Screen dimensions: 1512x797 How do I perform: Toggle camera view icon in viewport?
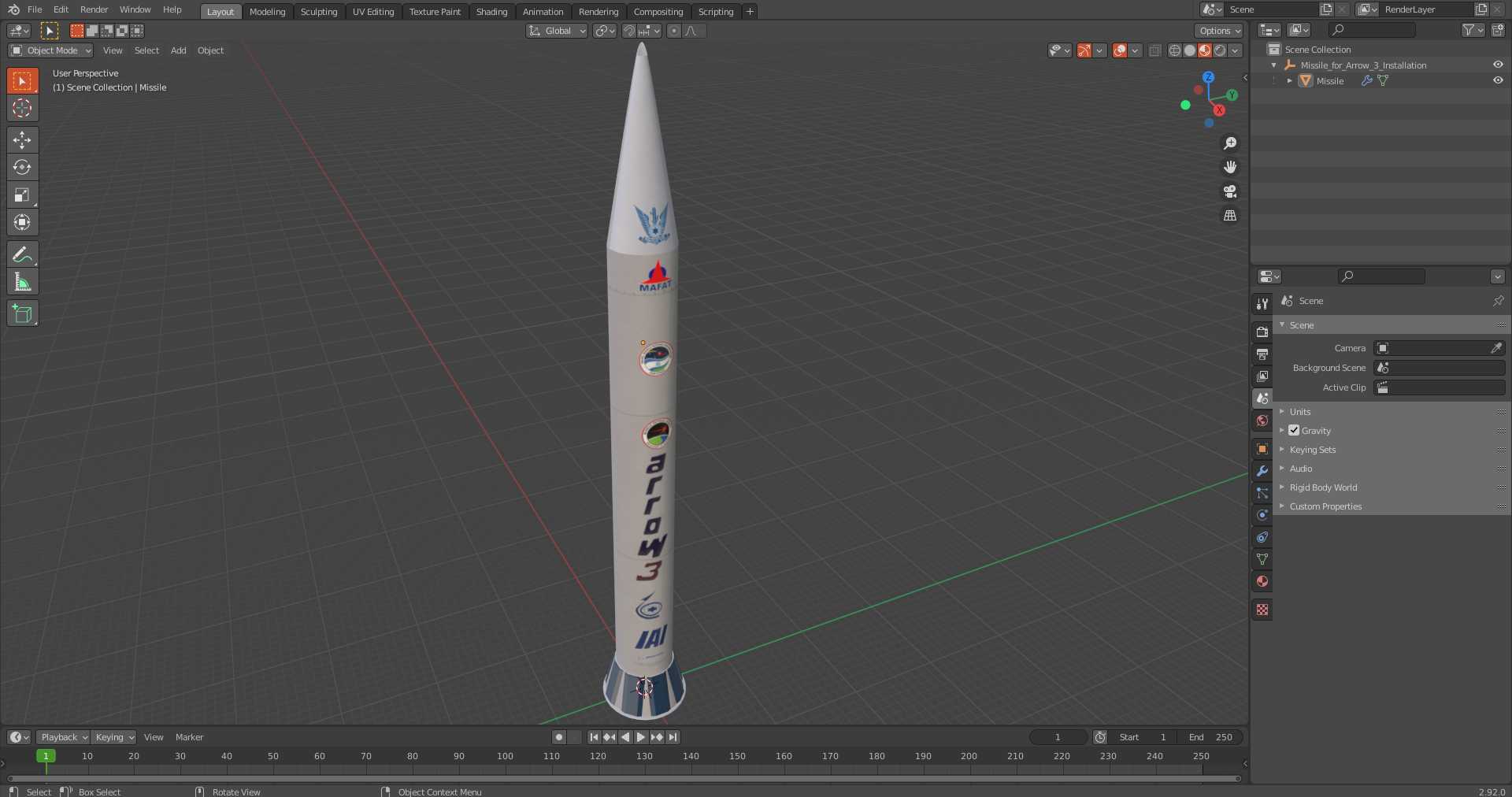pos(1229,191)
